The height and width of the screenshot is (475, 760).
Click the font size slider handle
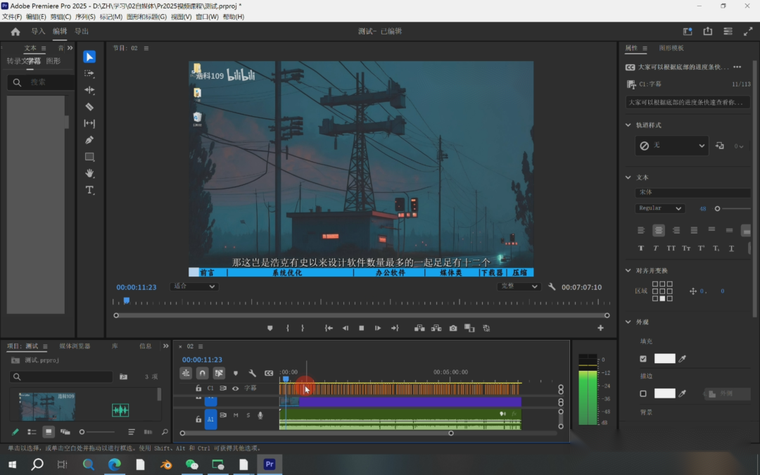click(717, 208)
